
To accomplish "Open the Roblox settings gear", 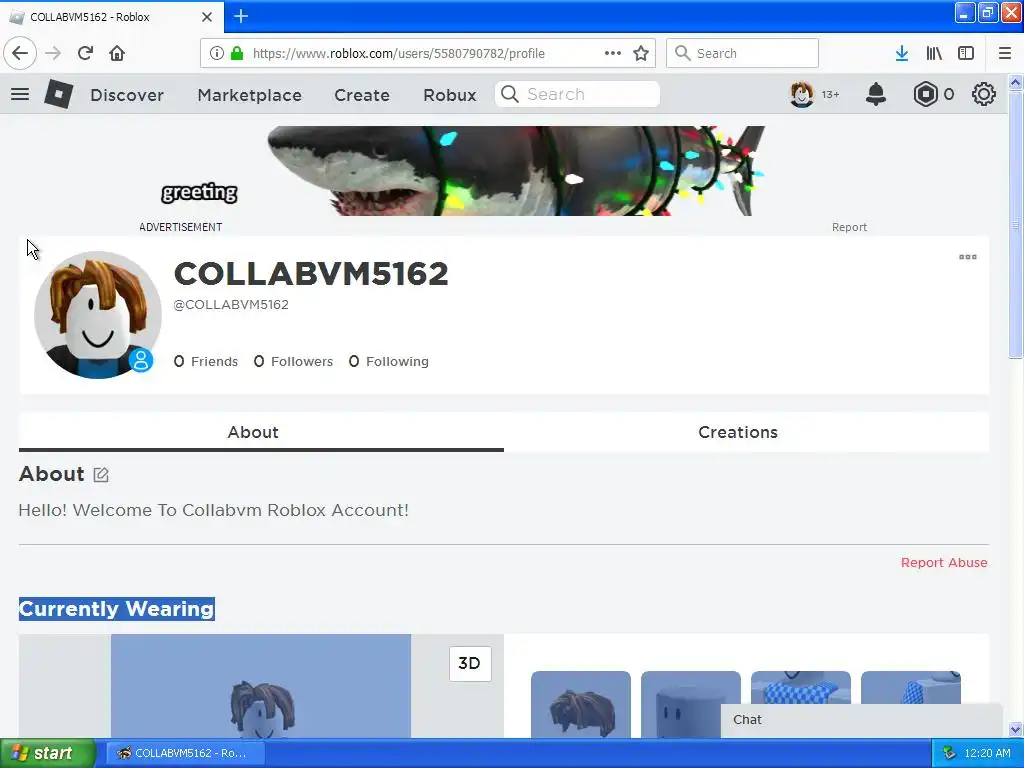I will (x=984, y=95).
